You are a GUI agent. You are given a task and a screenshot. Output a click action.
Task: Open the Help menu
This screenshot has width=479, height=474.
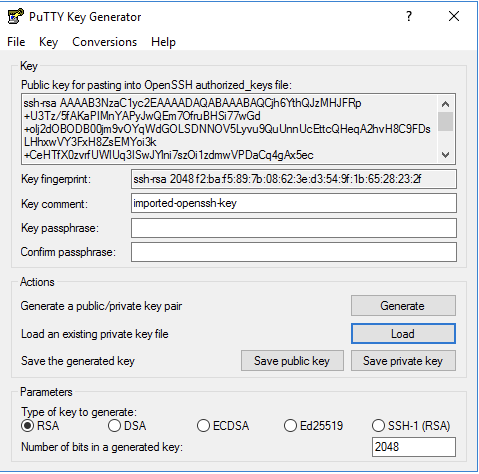click(163, 42)
